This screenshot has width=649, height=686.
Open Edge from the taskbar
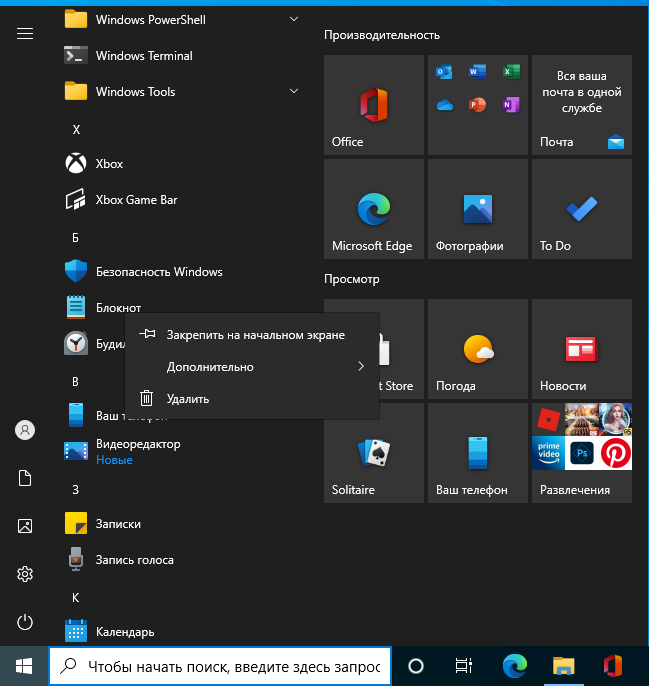(x=515, y=666)
